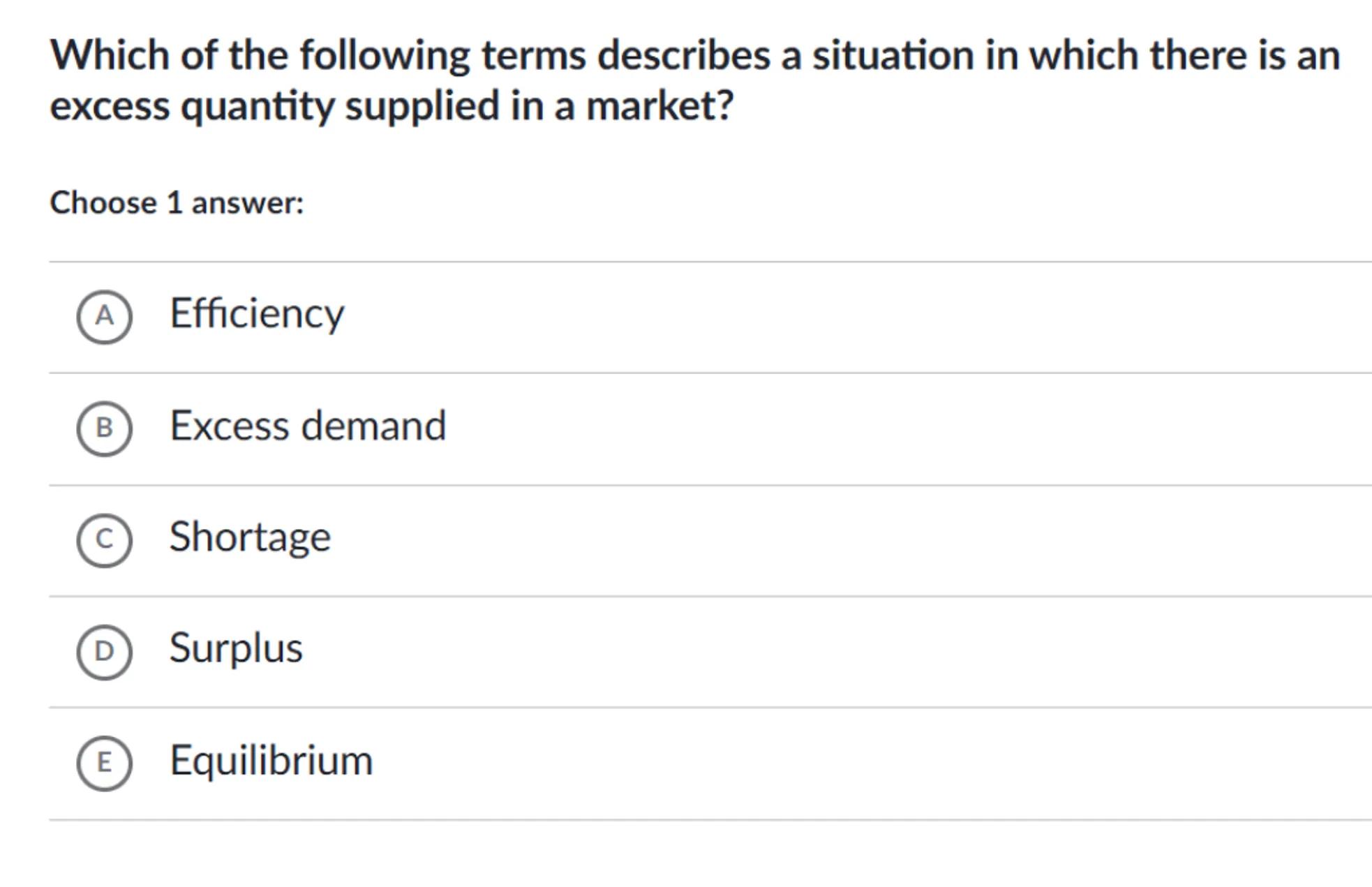Click the "Equilibrium" answer text
Screen dimensions: 1372x887
[x=271, y=760]
